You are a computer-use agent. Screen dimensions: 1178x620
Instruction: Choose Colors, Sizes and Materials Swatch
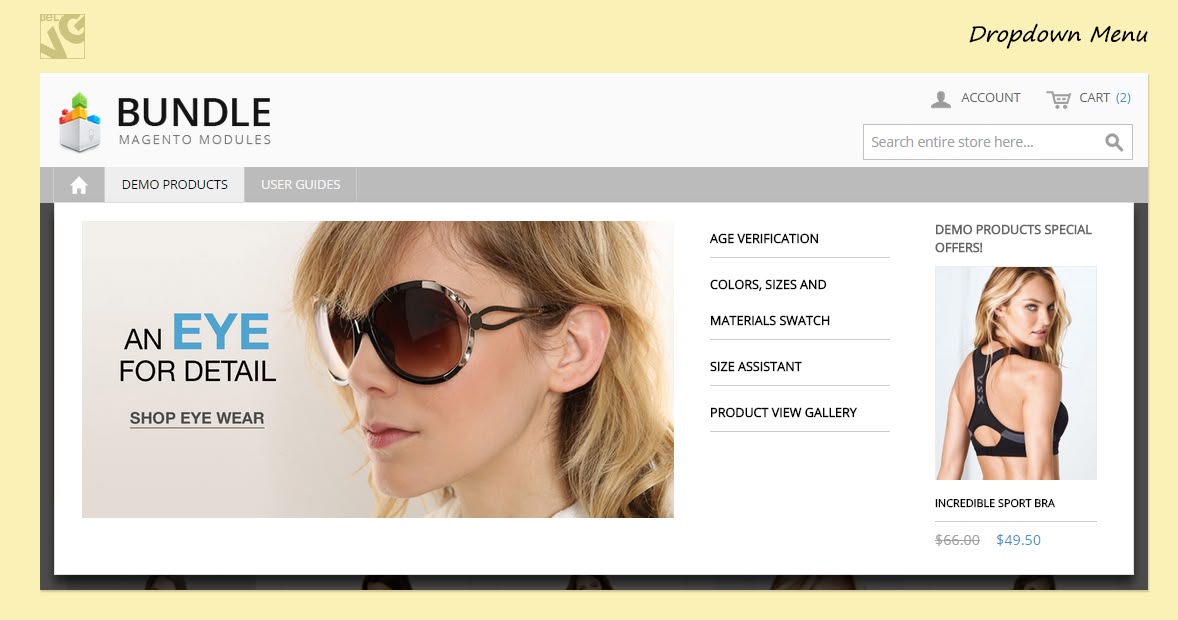(769, 302)
